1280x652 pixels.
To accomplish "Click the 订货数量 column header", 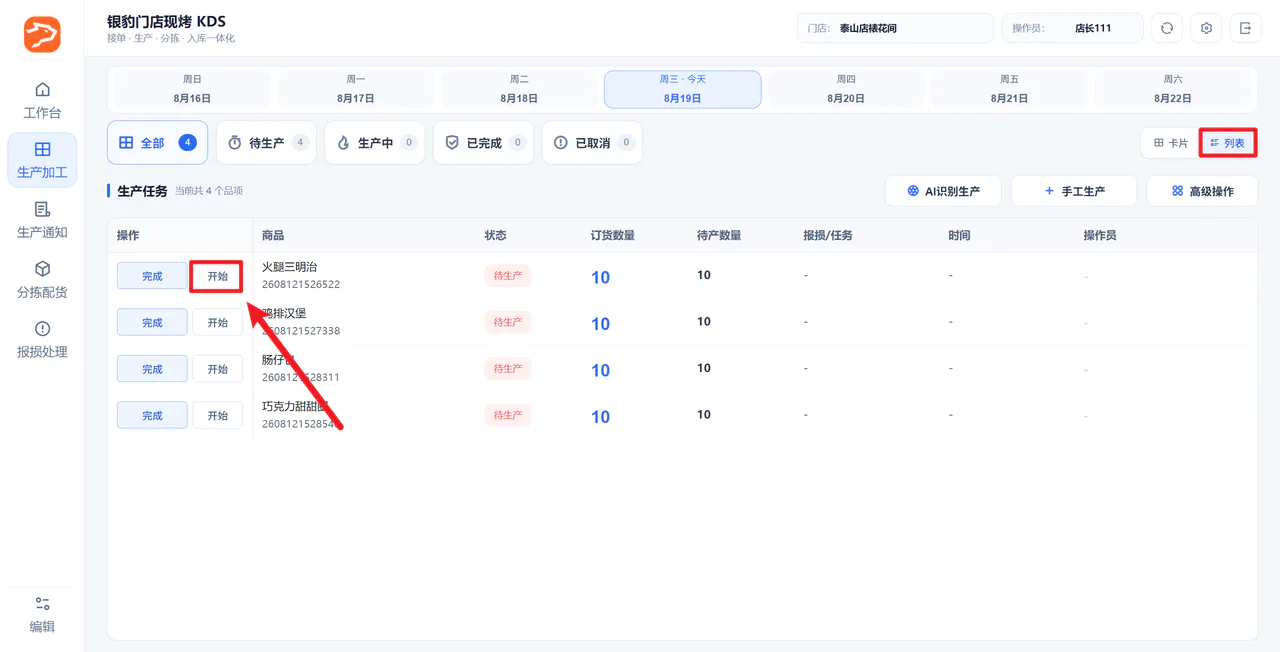I will tap(613, 235).
